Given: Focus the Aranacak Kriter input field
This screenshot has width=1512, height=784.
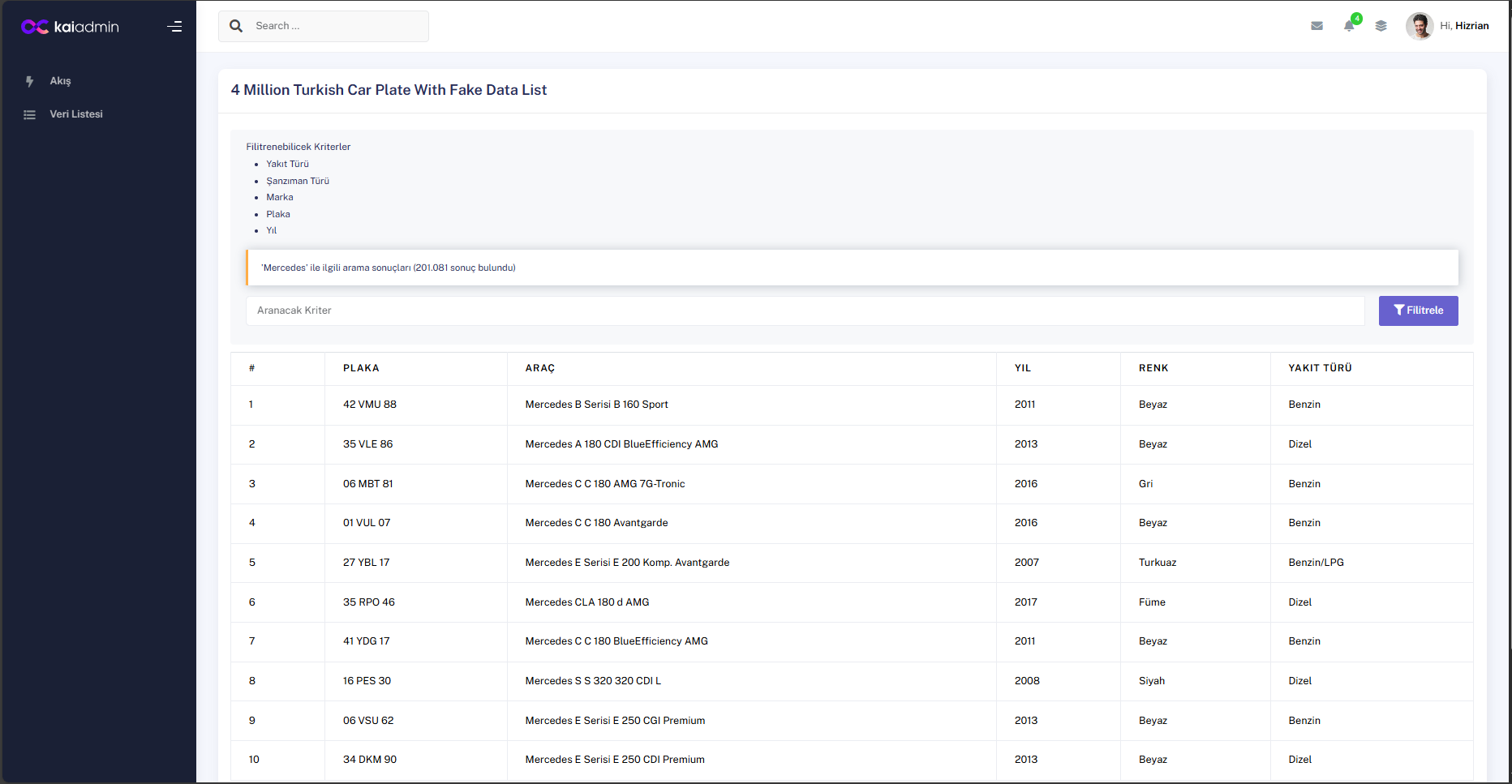Looking at the screenshot, I should coord(805,311).
